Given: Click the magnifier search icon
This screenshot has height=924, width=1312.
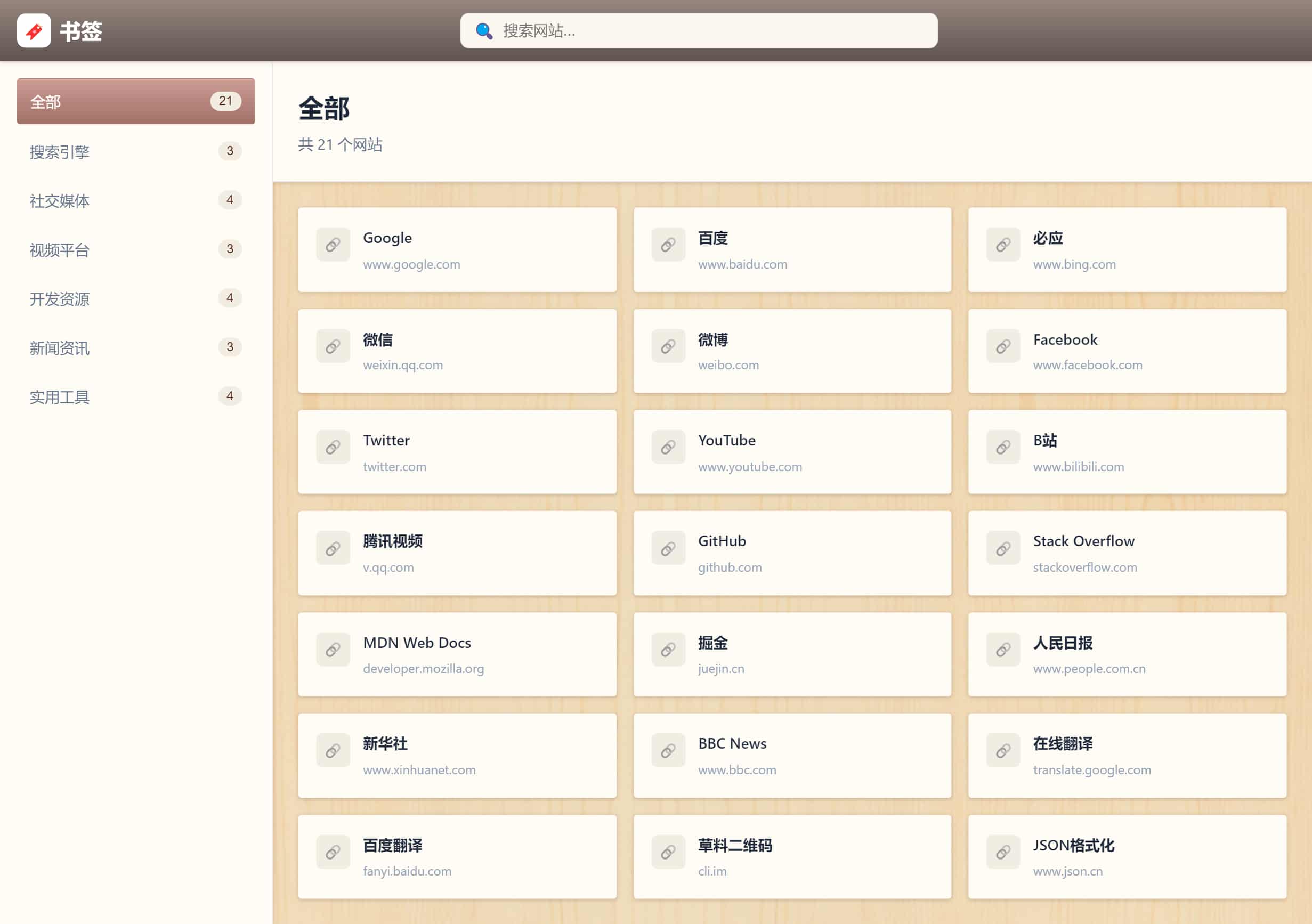Looking at the screenshot, I should point(484,31).
